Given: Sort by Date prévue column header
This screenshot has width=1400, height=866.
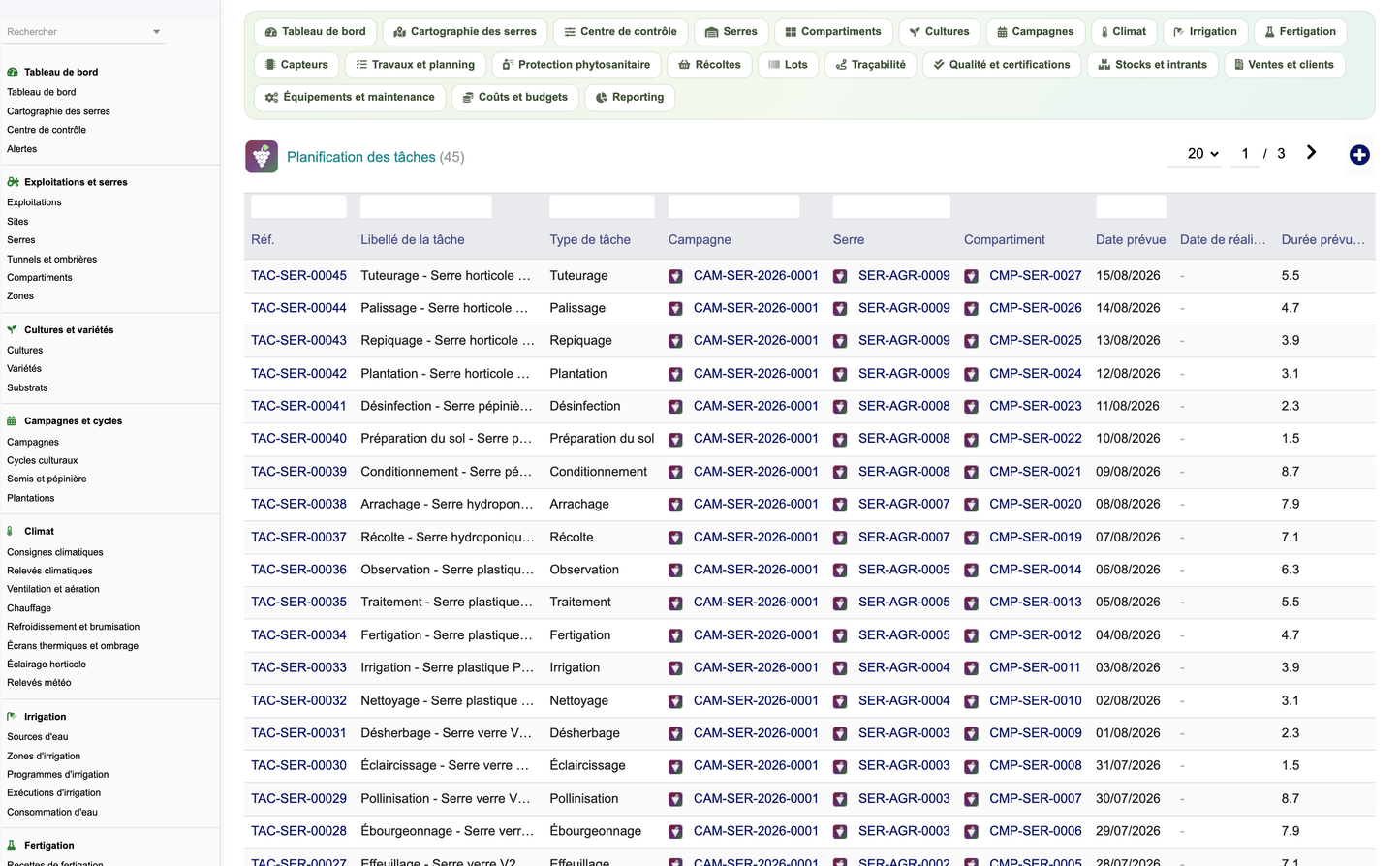Looking at the screenshot, I should pyautogui.click(x=1131, y=239).
